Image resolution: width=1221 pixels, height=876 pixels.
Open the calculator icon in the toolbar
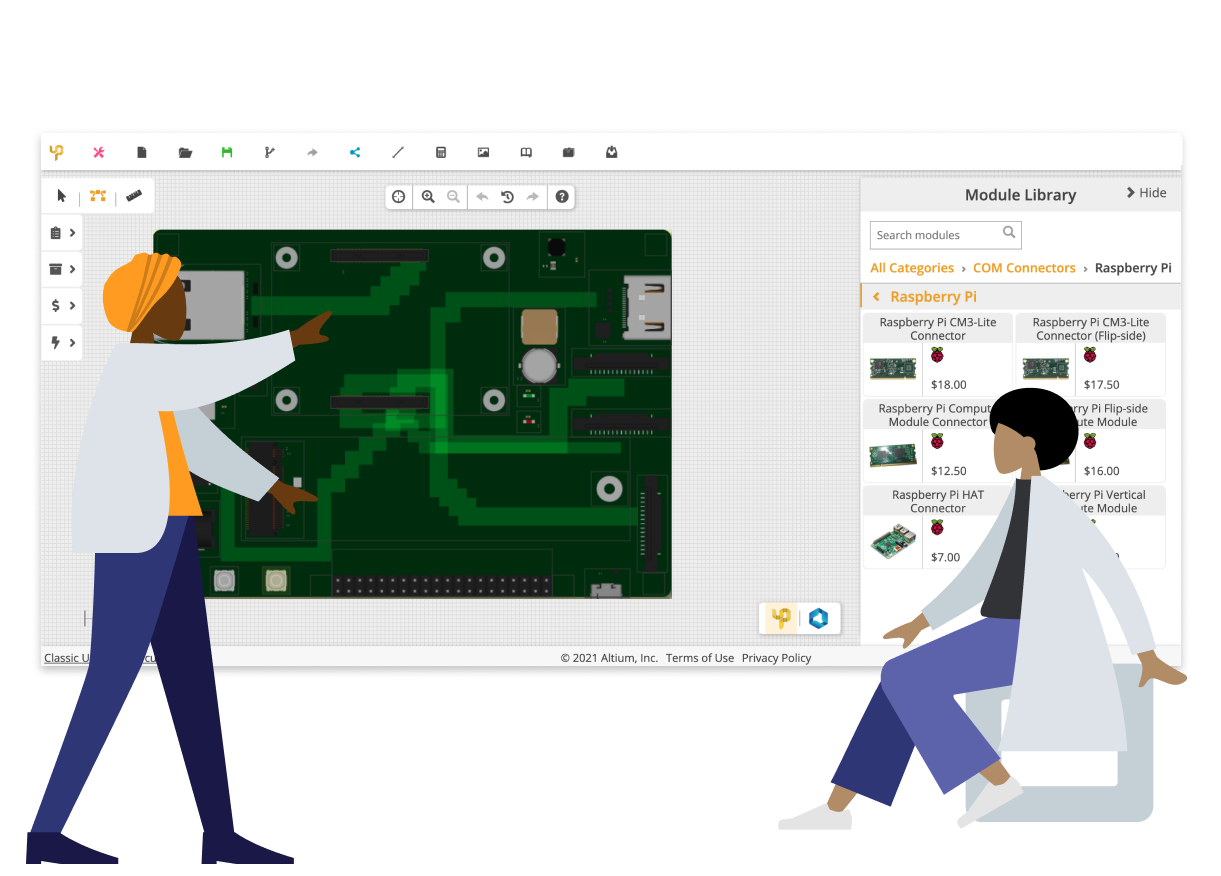coord(440,152)
